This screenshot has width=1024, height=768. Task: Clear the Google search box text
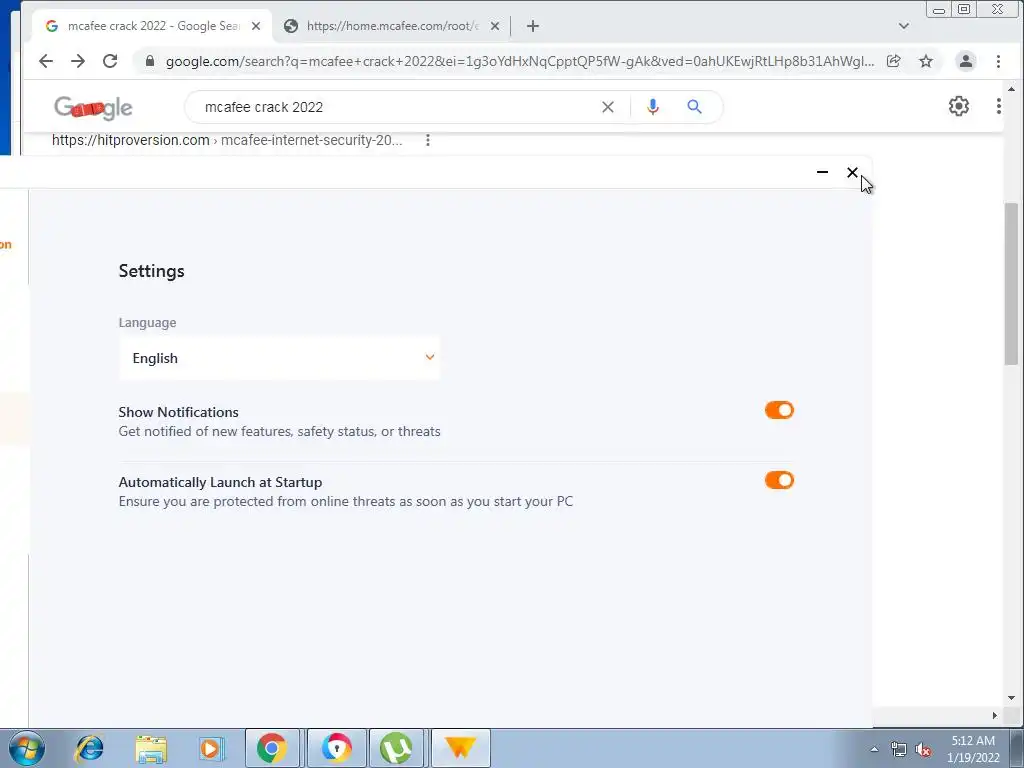607,107
